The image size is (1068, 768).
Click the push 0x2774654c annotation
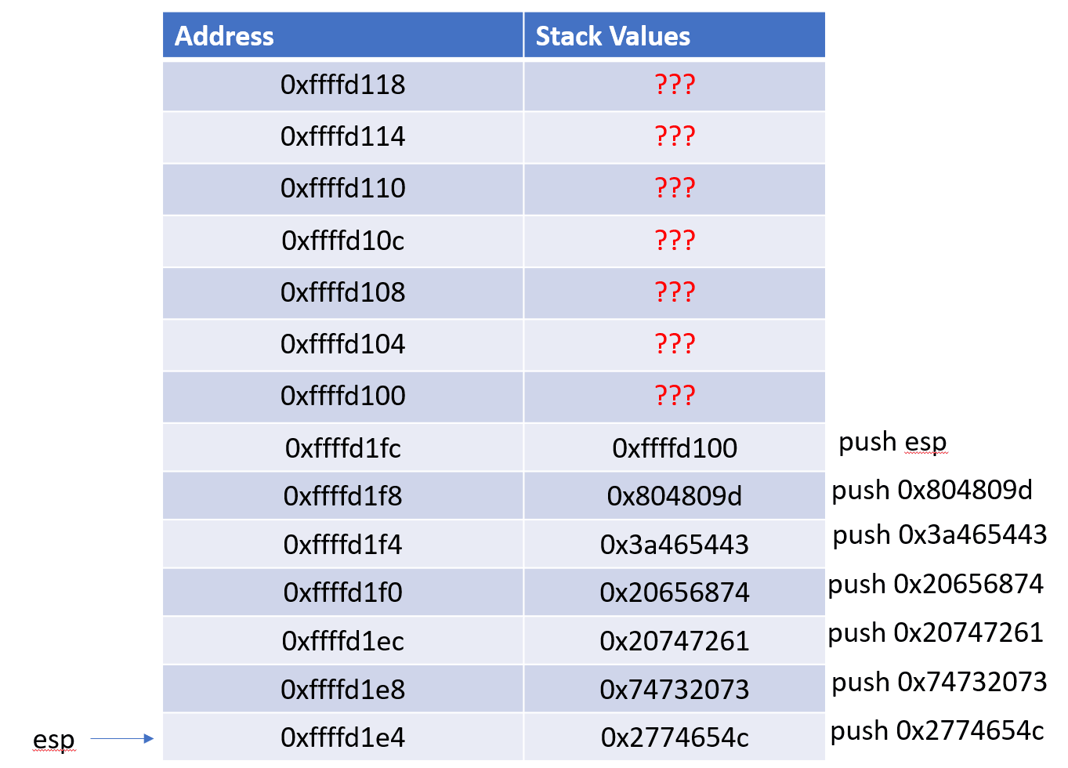937,731
